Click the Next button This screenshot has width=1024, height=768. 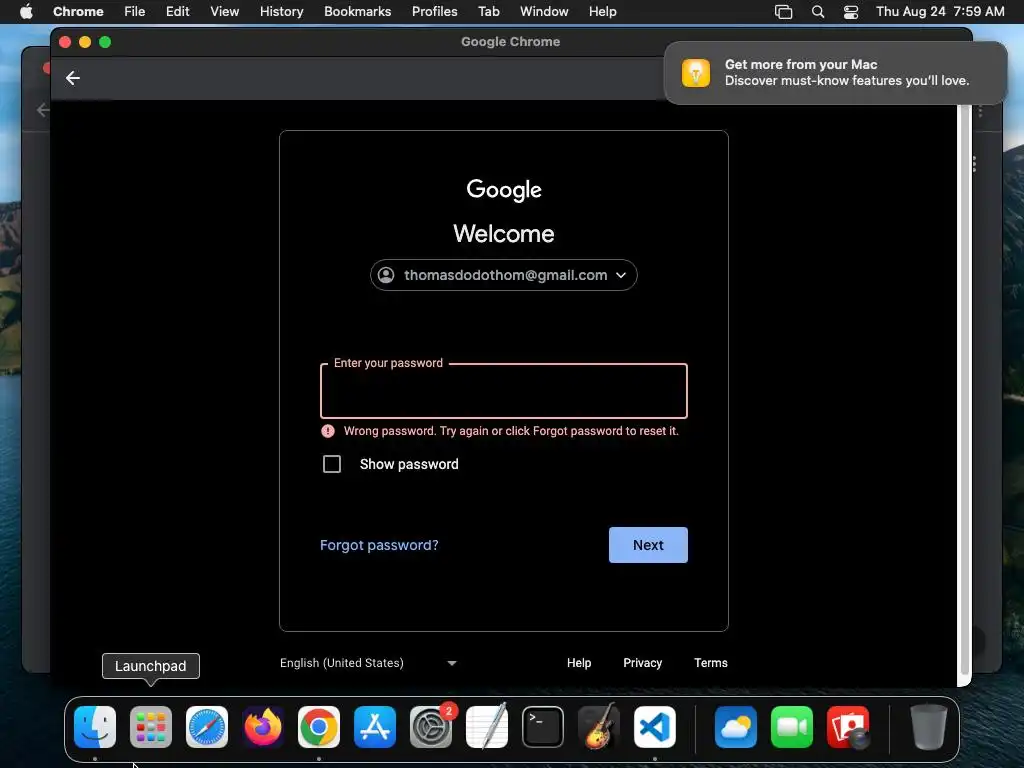click(x=648, y=545)
